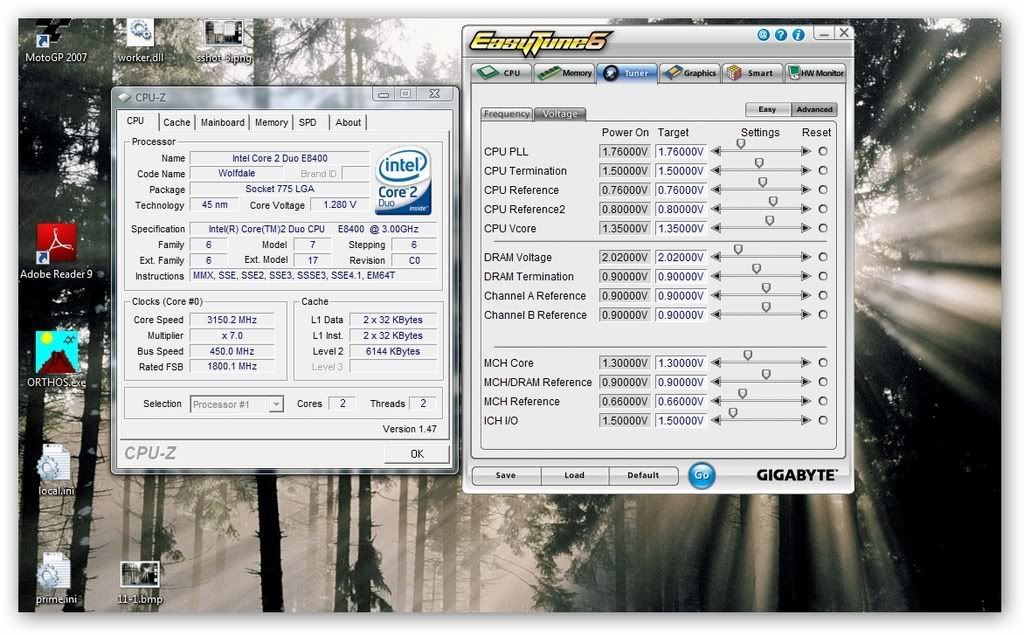Select the worker.dll desktop file
1024x635 pixels.
coord(140,41)
